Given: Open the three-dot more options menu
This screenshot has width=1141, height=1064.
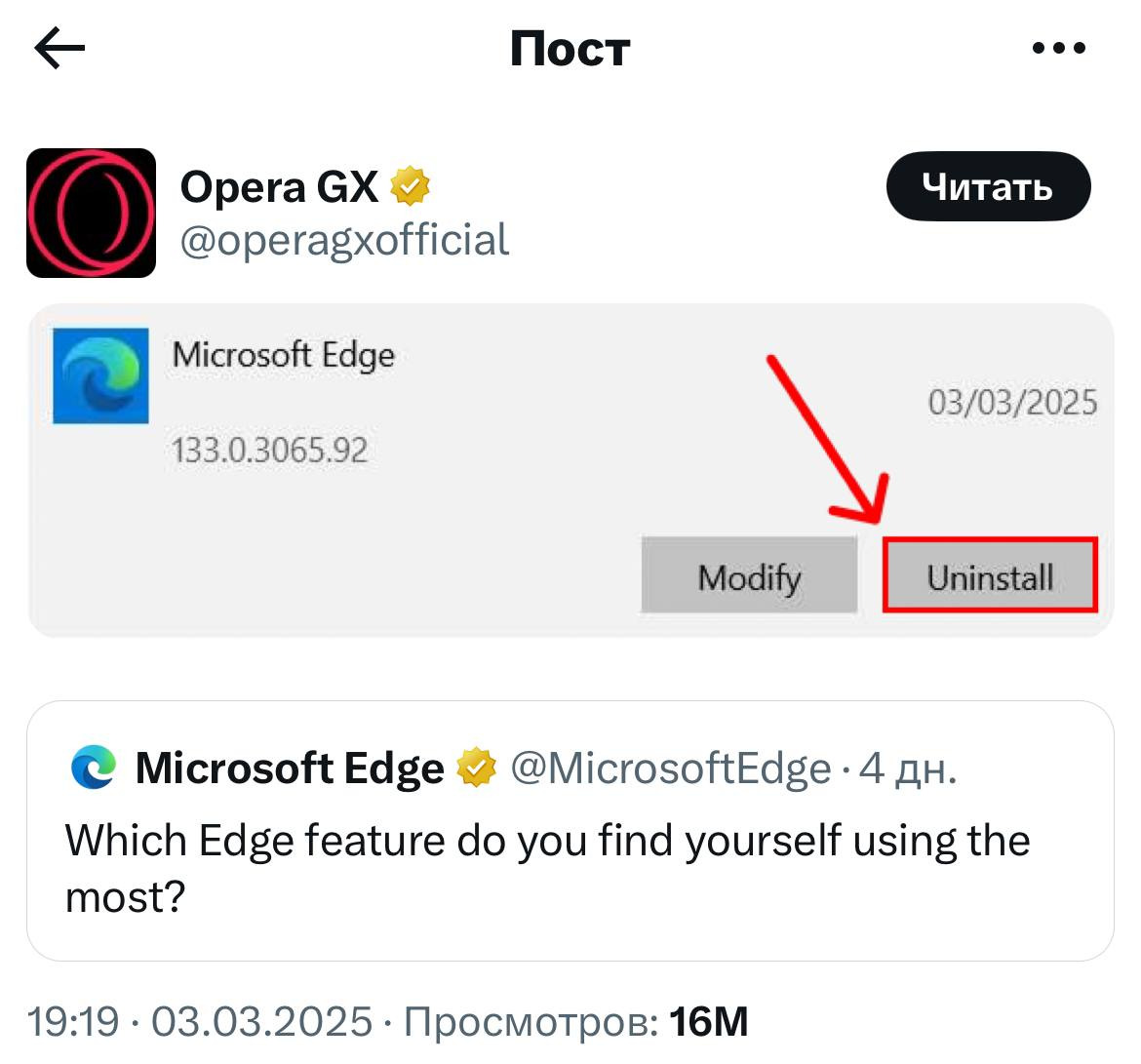Looking at the screenshot, I should coord(1058,49).
